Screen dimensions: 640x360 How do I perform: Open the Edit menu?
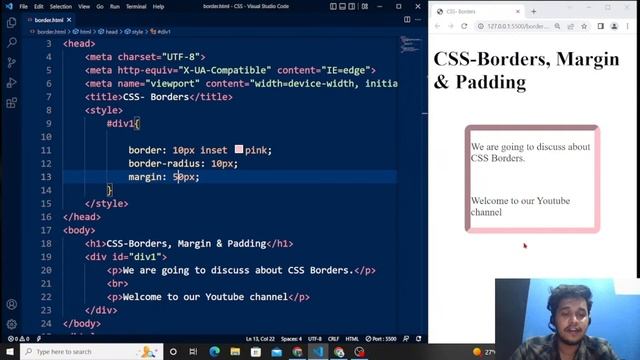(38, 7)
